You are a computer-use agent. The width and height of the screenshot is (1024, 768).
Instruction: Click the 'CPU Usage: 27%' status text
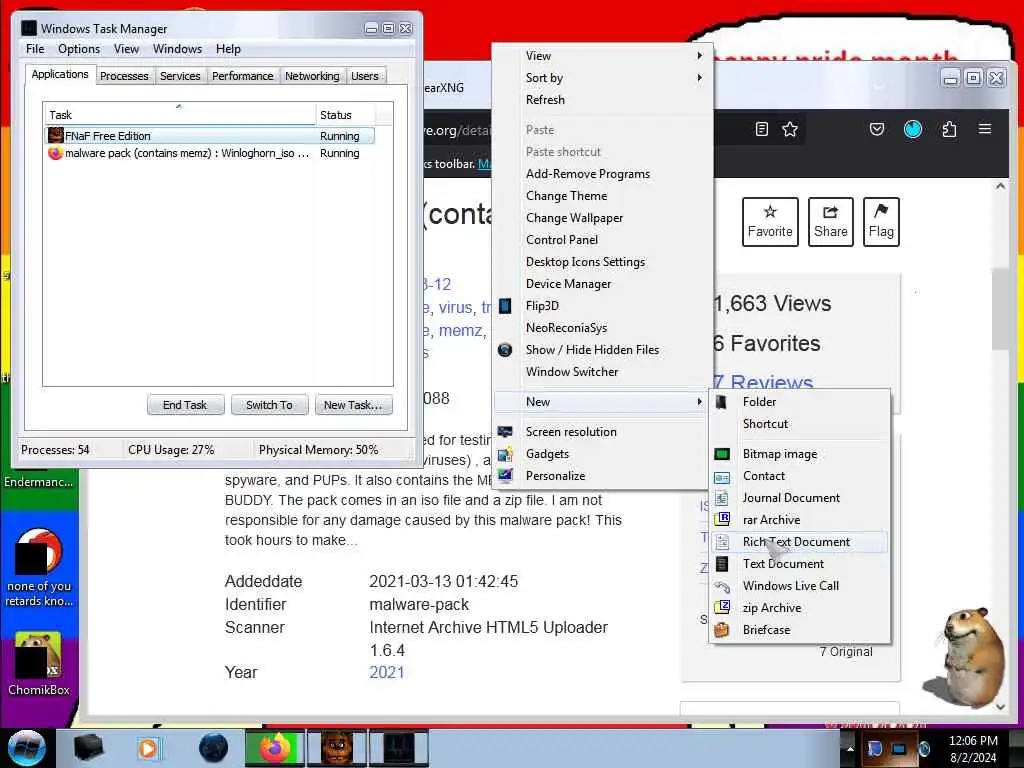(171, 449)
